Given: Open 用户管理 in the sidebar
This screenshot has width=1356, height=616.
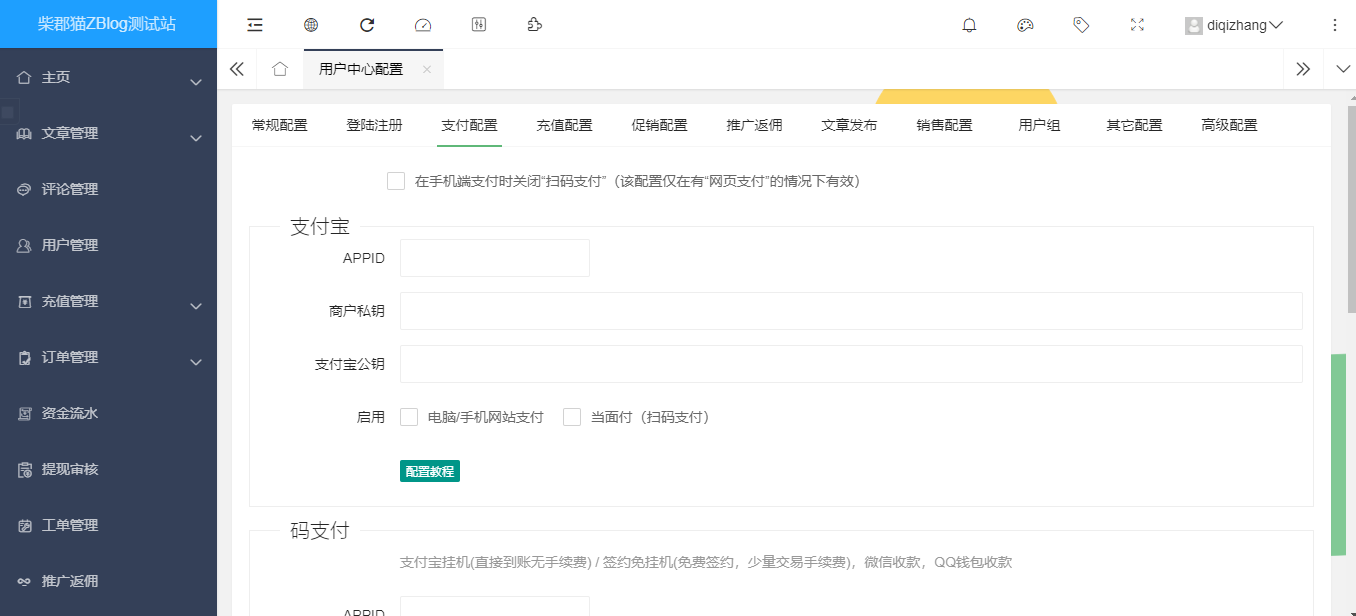Looking at the screenshot, I should (70, 245).
